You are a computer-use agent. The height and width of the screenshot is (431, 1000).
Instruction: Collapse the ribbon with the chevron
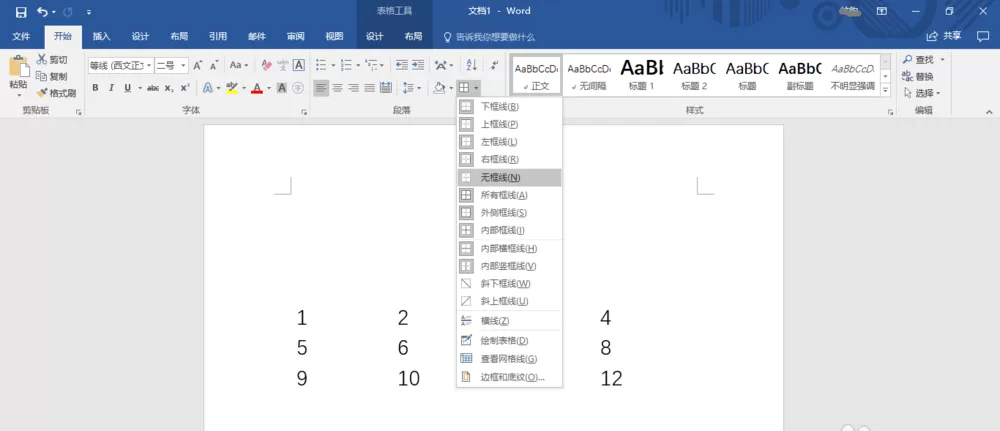coord(989,112)
